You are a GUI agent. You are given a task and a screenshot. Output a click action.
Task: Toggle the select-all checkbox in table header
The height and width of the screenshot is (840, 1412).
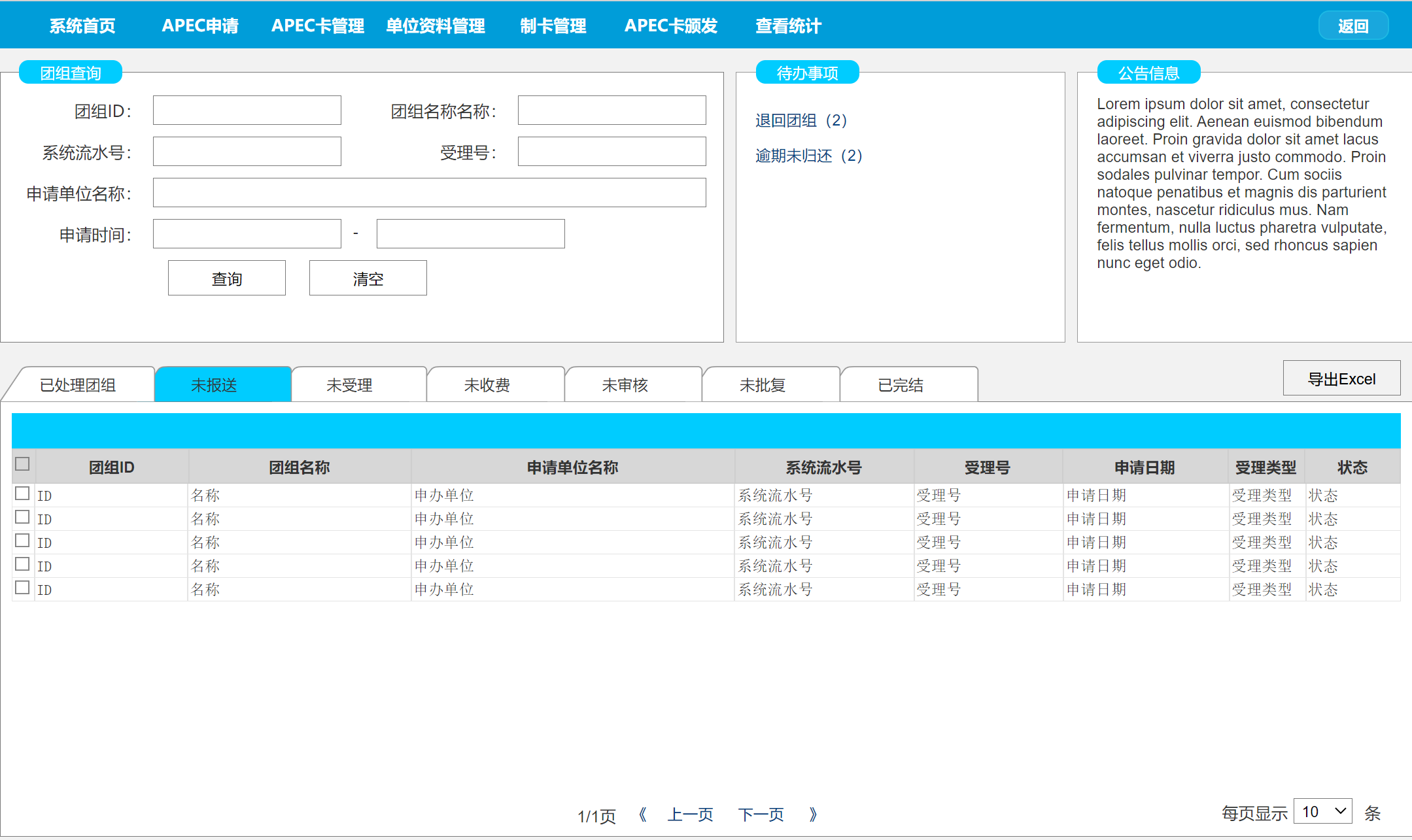pyautogui.click(x=22, y=464)
